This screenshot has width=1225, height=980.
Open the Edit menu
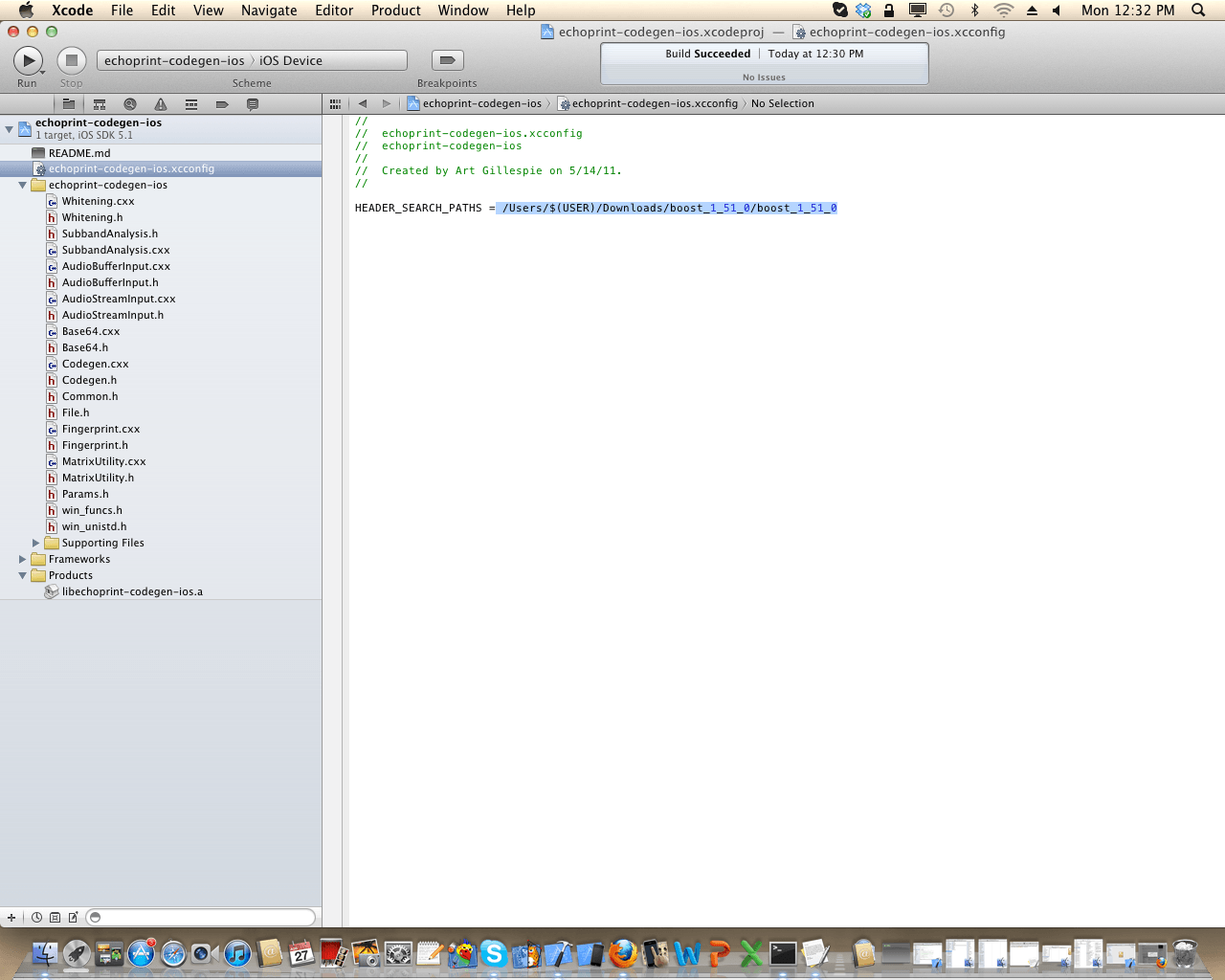(163, 11)
